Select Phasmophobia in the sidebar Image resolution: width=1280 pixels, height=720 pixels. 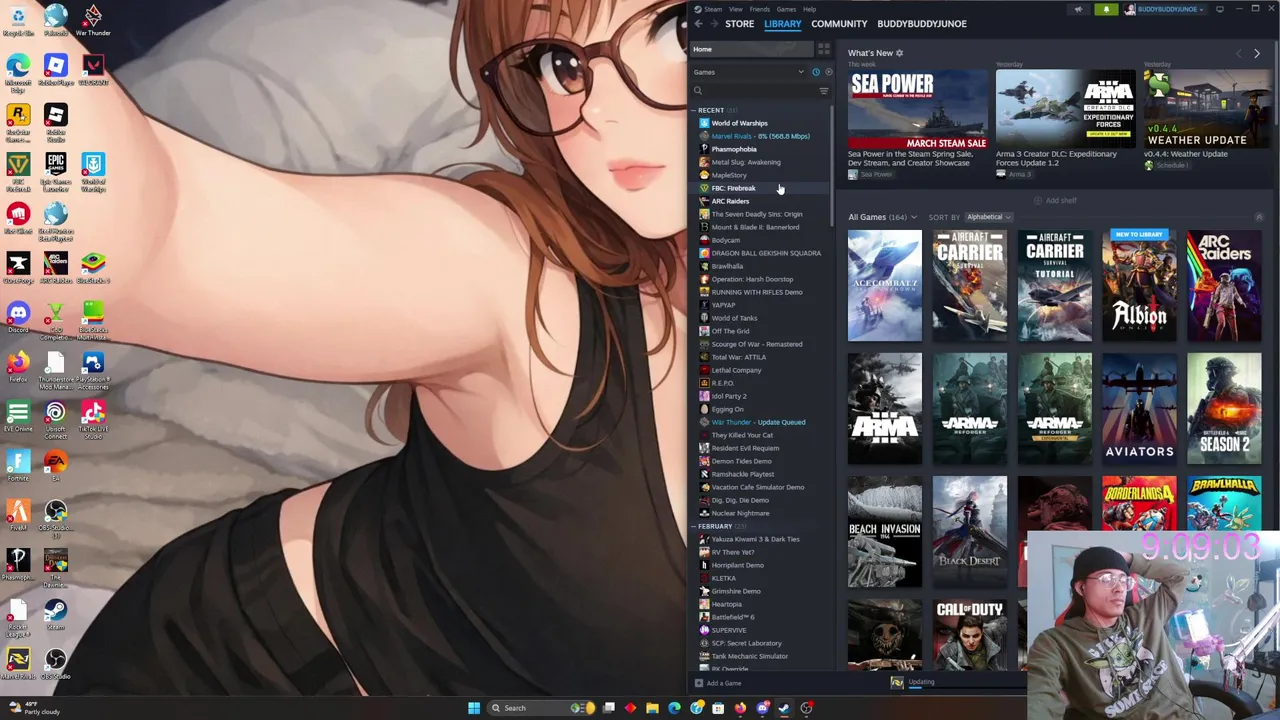(x=734, y=149)
